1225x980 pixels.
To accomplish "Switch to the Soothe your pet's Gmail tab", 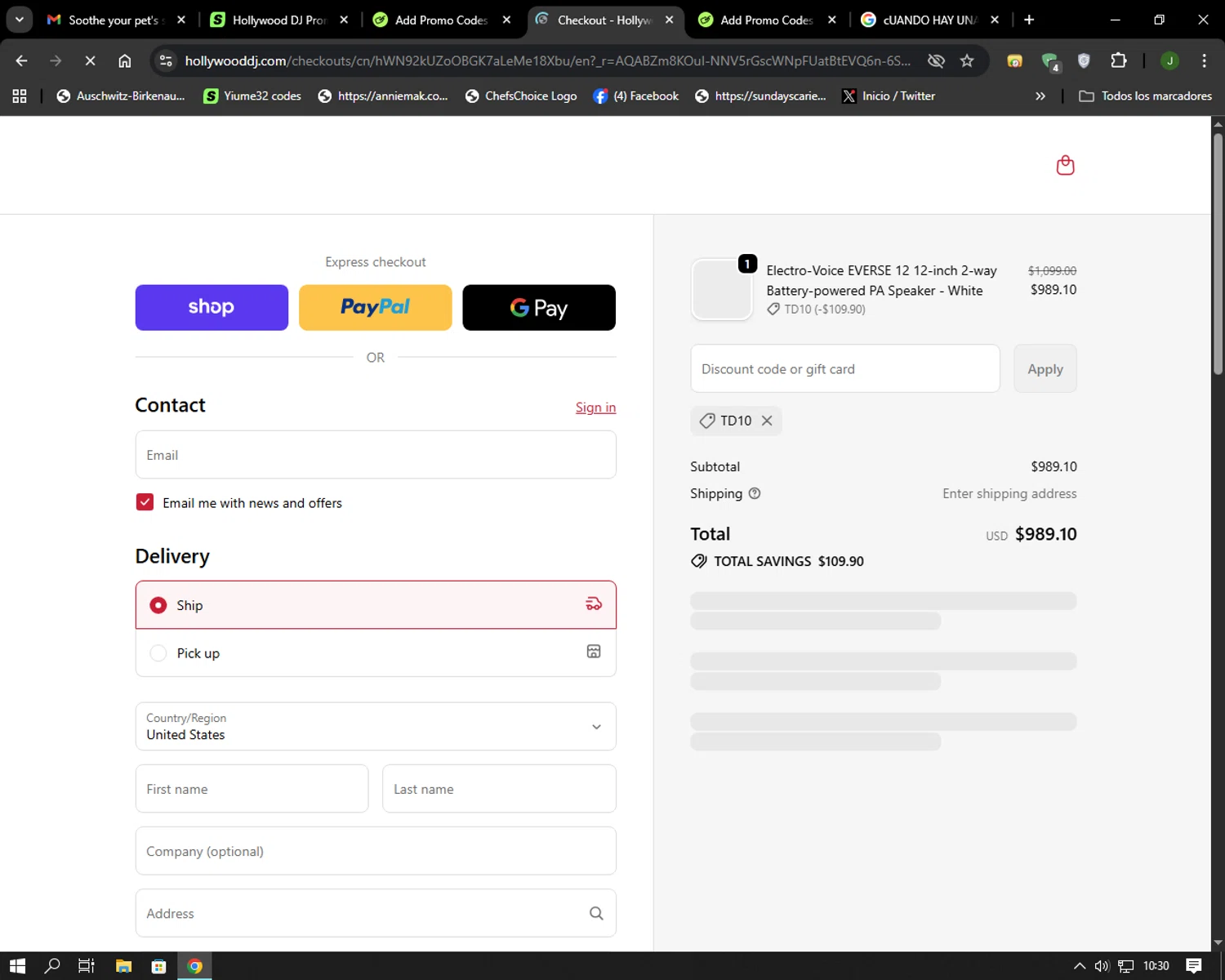I will [115, 20].
